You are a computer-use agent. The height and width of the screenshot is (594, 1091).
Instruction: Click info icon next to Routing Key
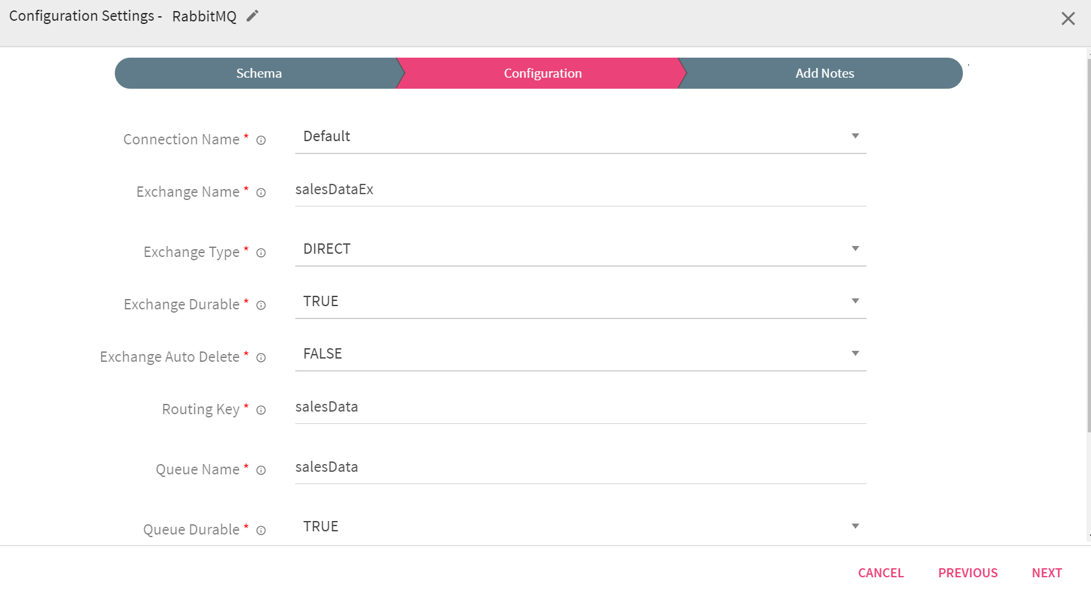click(x=261, y=410)
